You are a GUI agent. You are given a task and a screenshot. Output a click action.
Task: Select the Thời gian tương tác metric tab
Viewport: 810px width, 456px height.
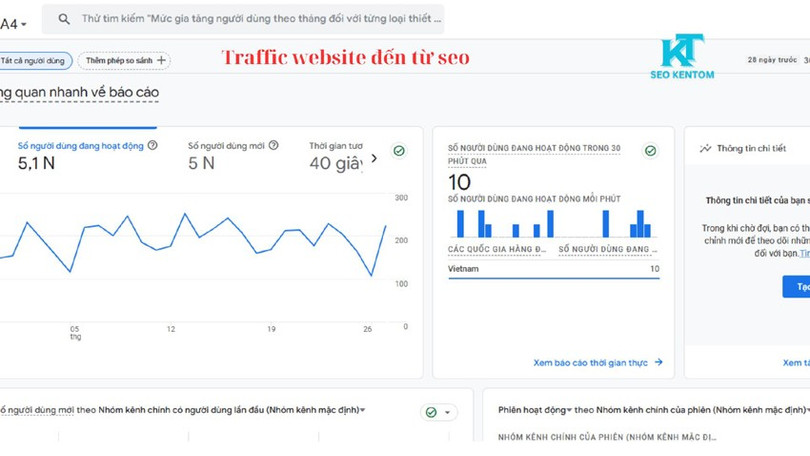336,146
